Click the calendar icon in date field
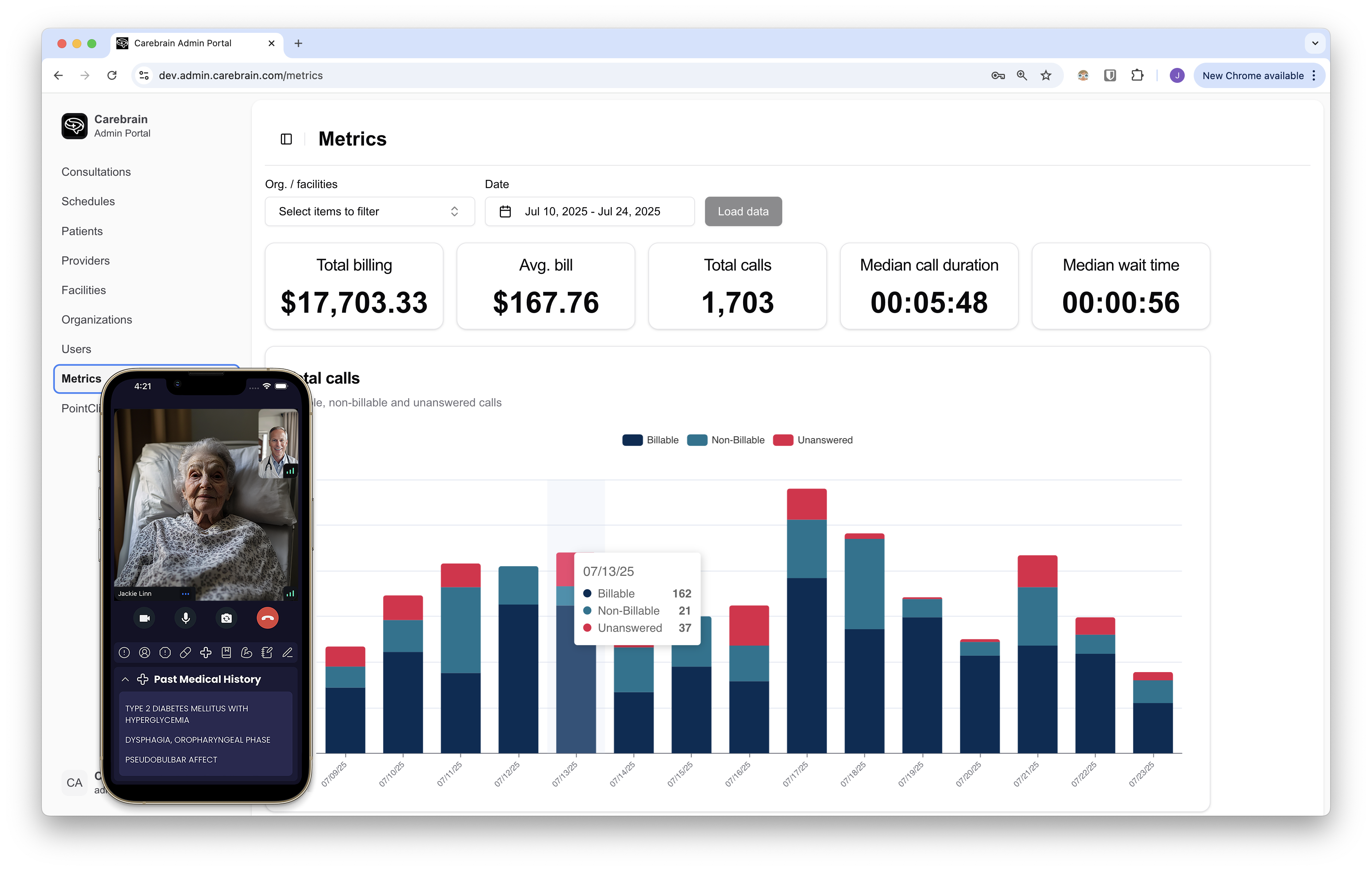This screenshot has width=1372, height=871. 505,212
